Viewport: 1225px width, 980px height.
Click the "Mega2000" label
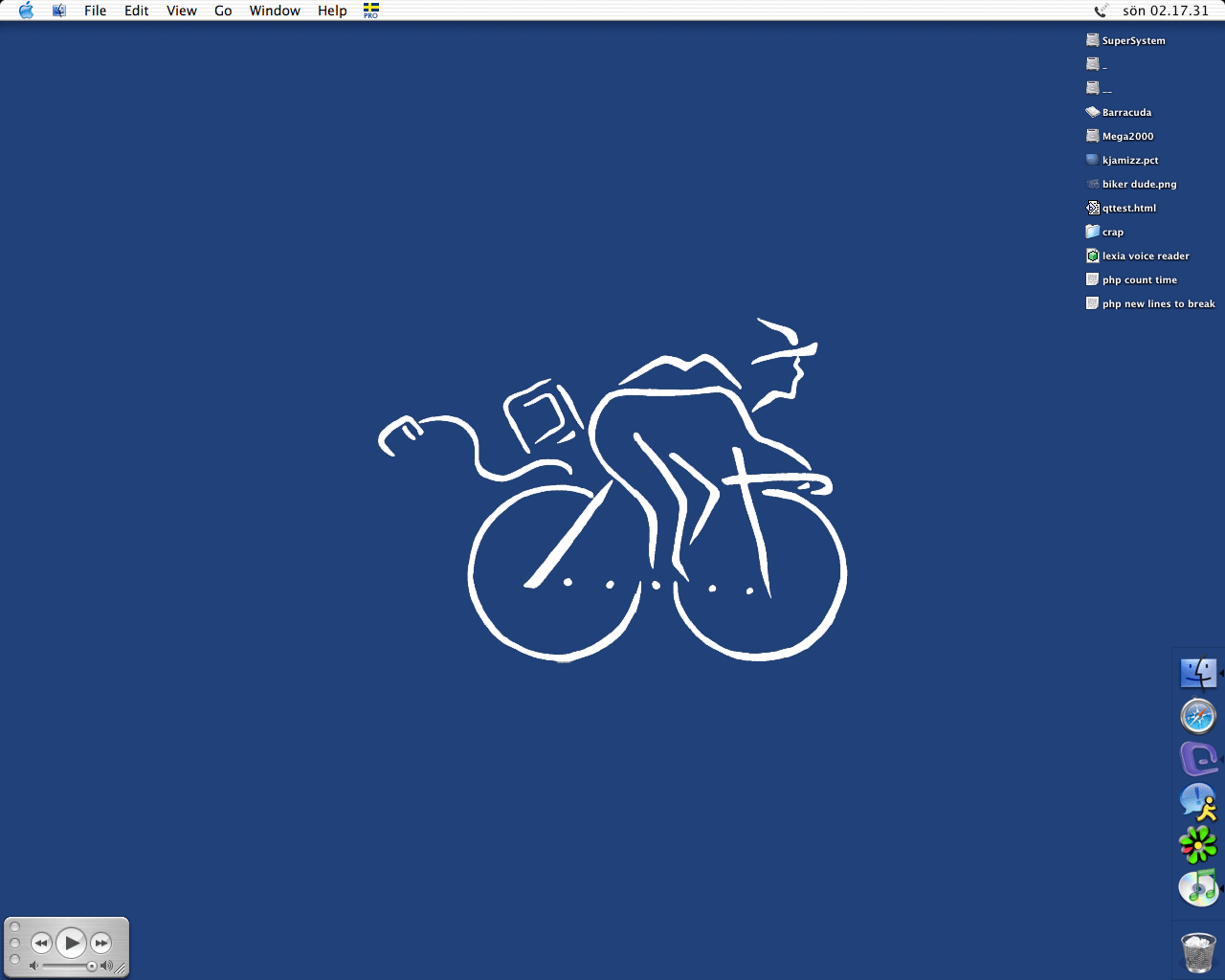(x=1128, y=136)
